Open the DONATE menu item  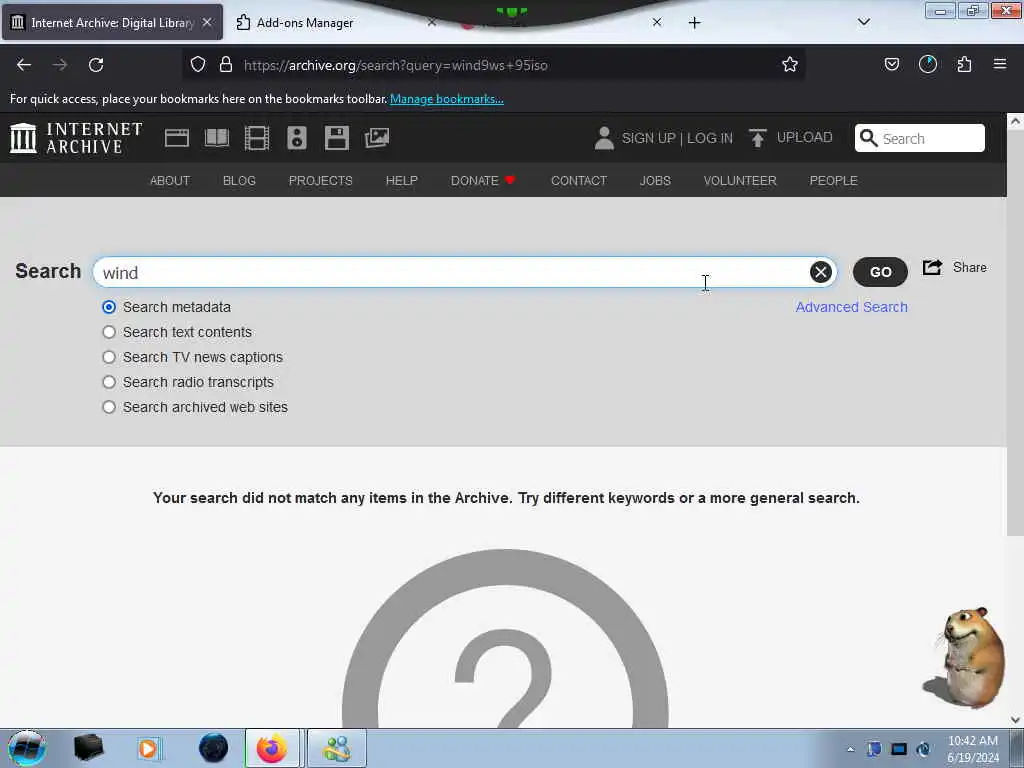(x=483, y=180)
